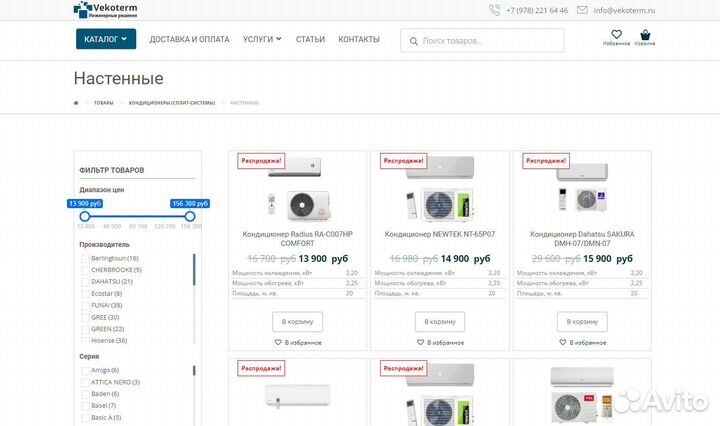
Task: Click the email envelope icon
Action: (582, 10)
